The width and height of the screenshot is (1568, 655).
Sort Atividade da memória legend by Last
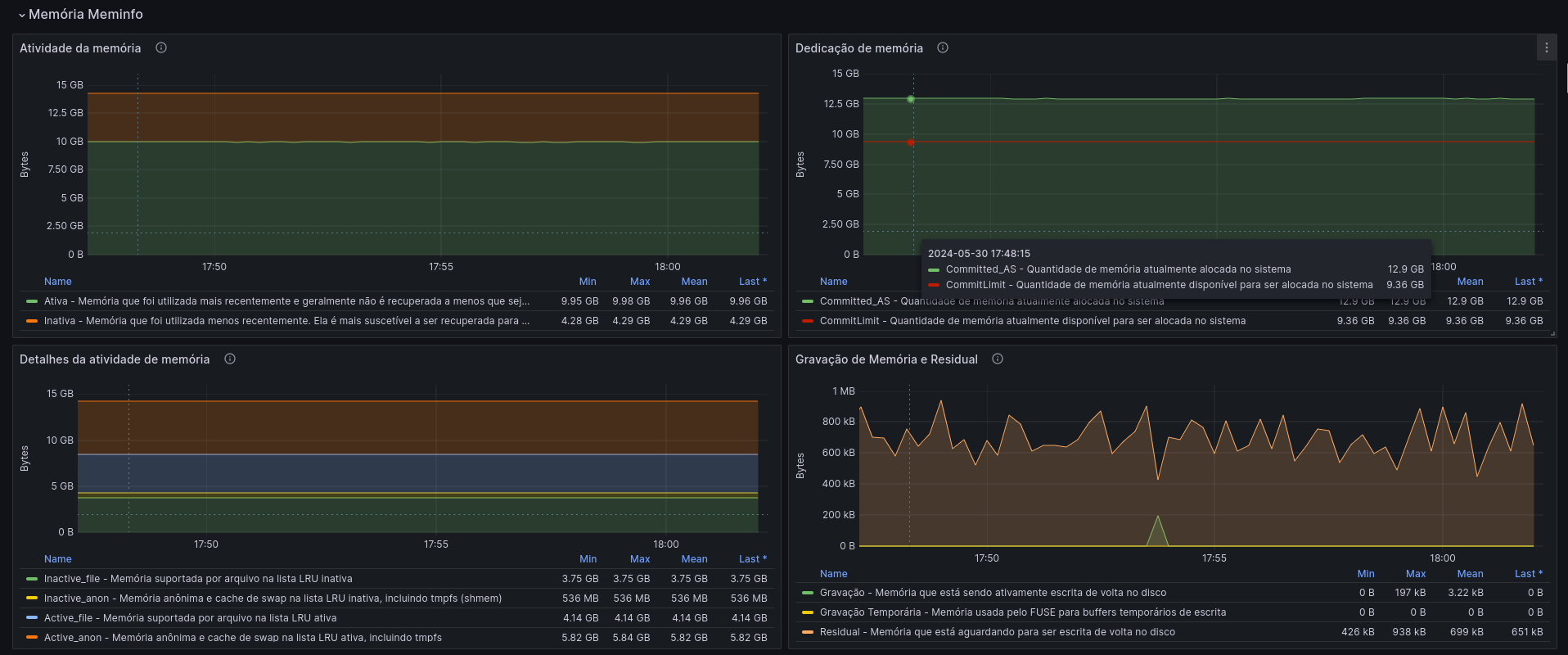click(x=752, y=282)
